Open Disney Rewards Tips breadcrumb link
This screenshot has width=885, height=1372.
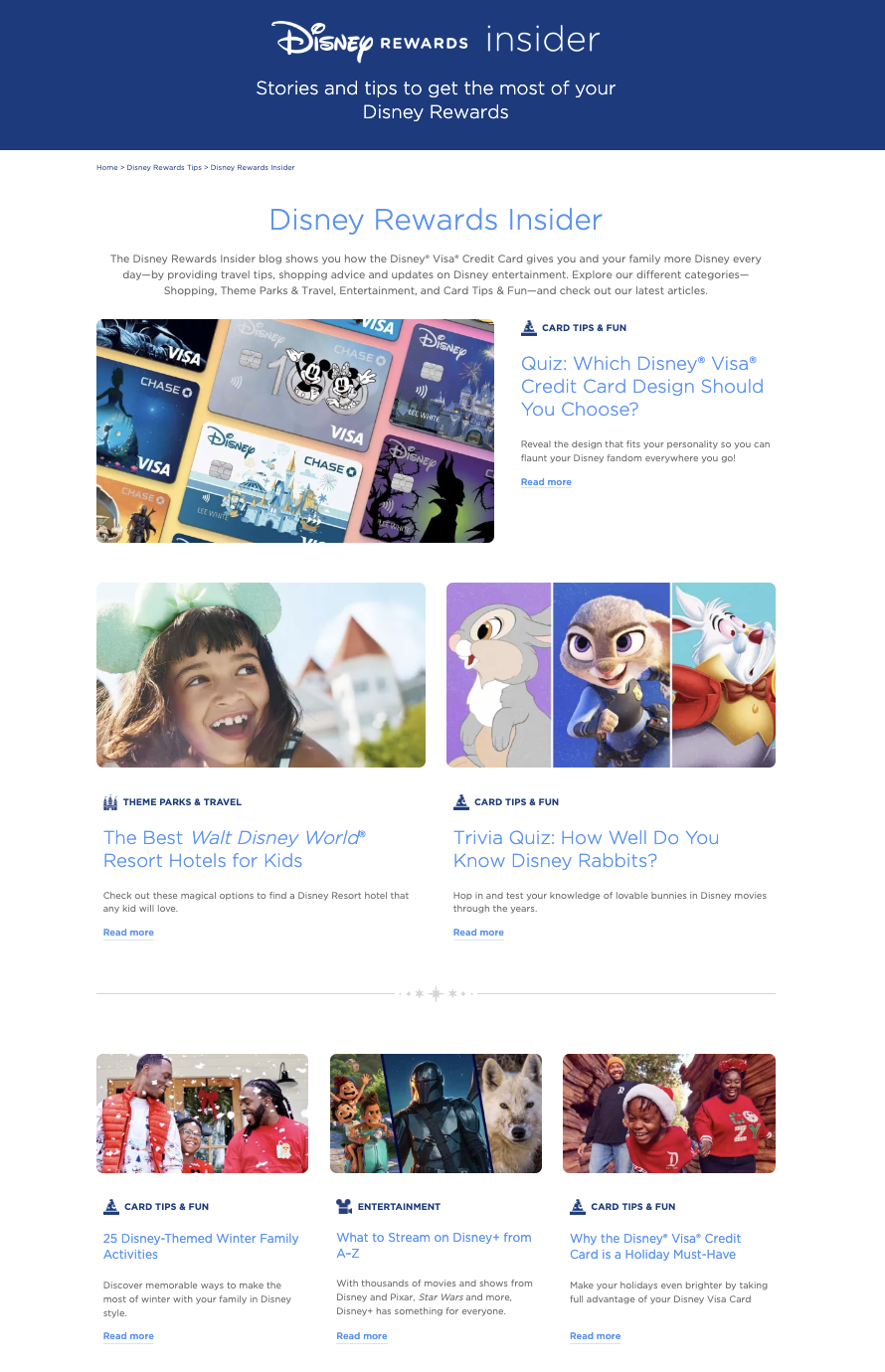pos(164,167)
